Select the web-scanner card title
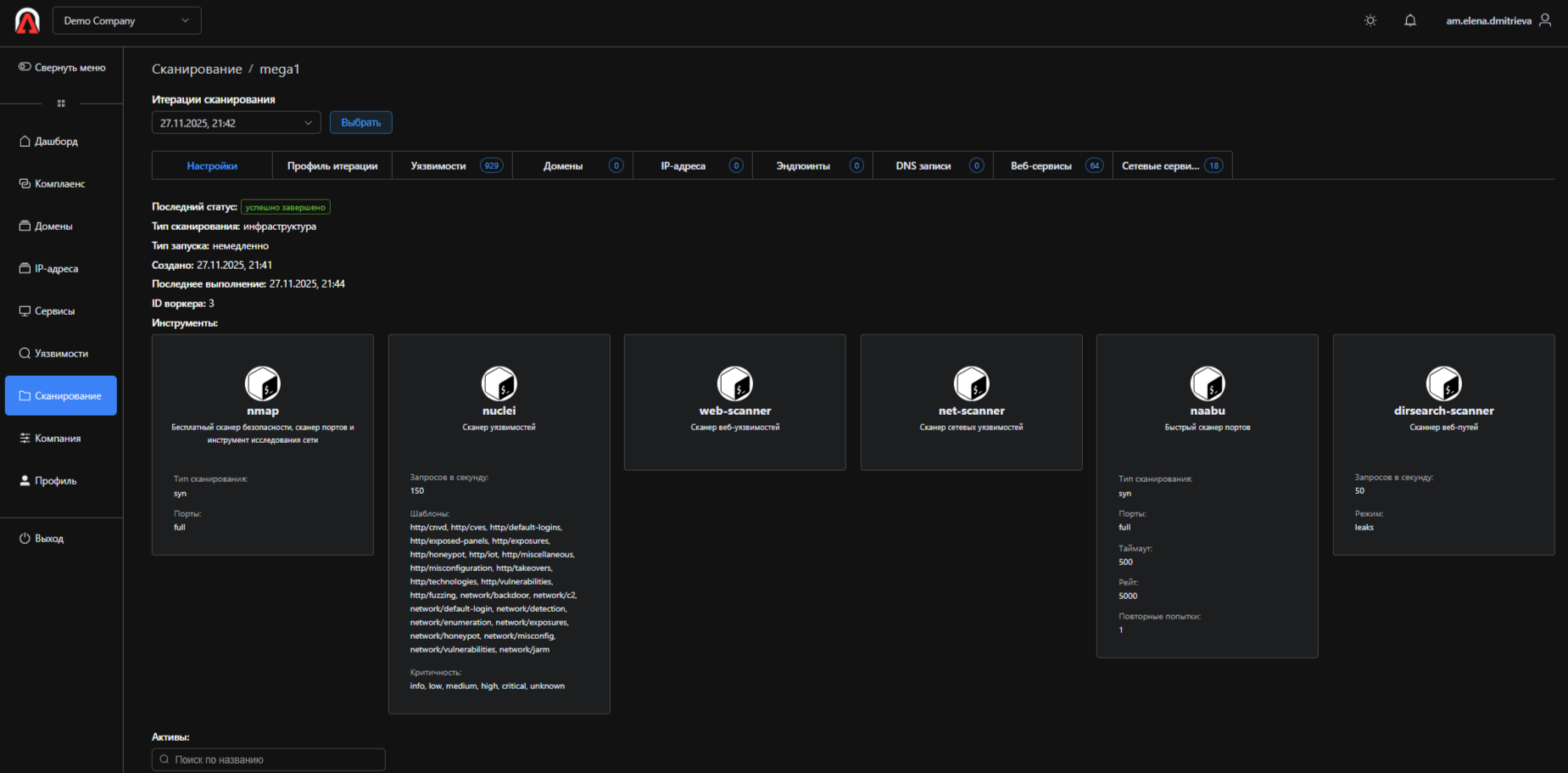 (x=735, y=411)
